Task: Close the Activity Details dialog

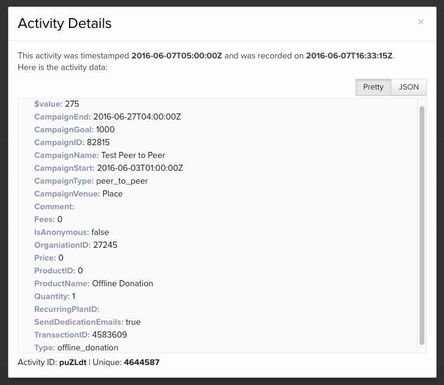Action: pyautogui.click(x=421, y=22)
